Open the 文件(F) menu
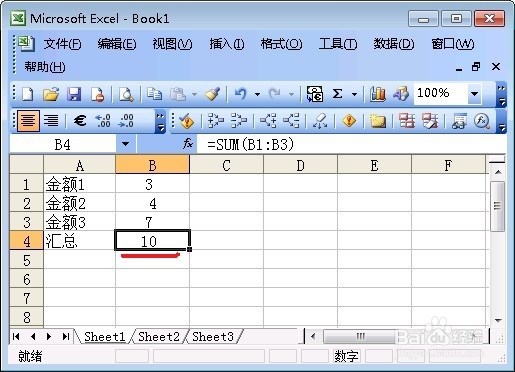515x372 pixels. point(62,44)
